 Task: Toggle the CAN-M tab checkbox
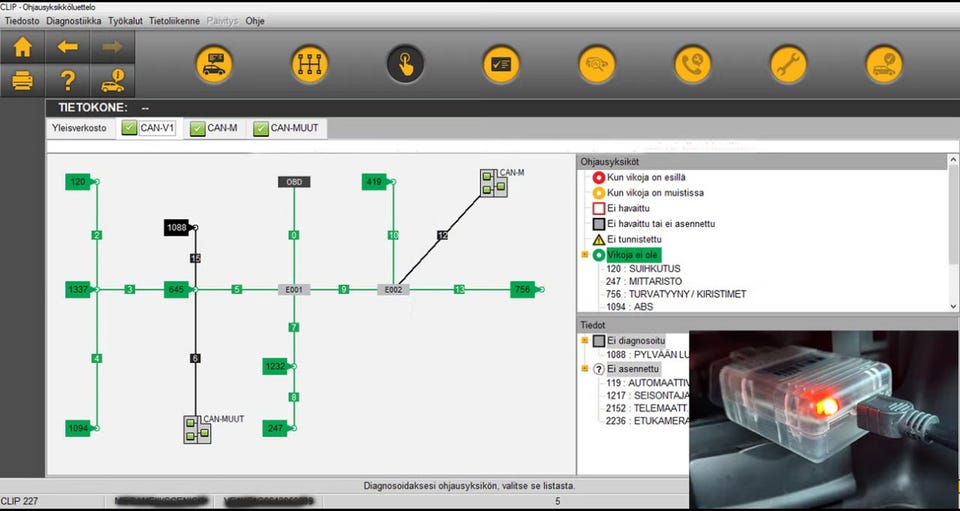click(x=197, y=129)
